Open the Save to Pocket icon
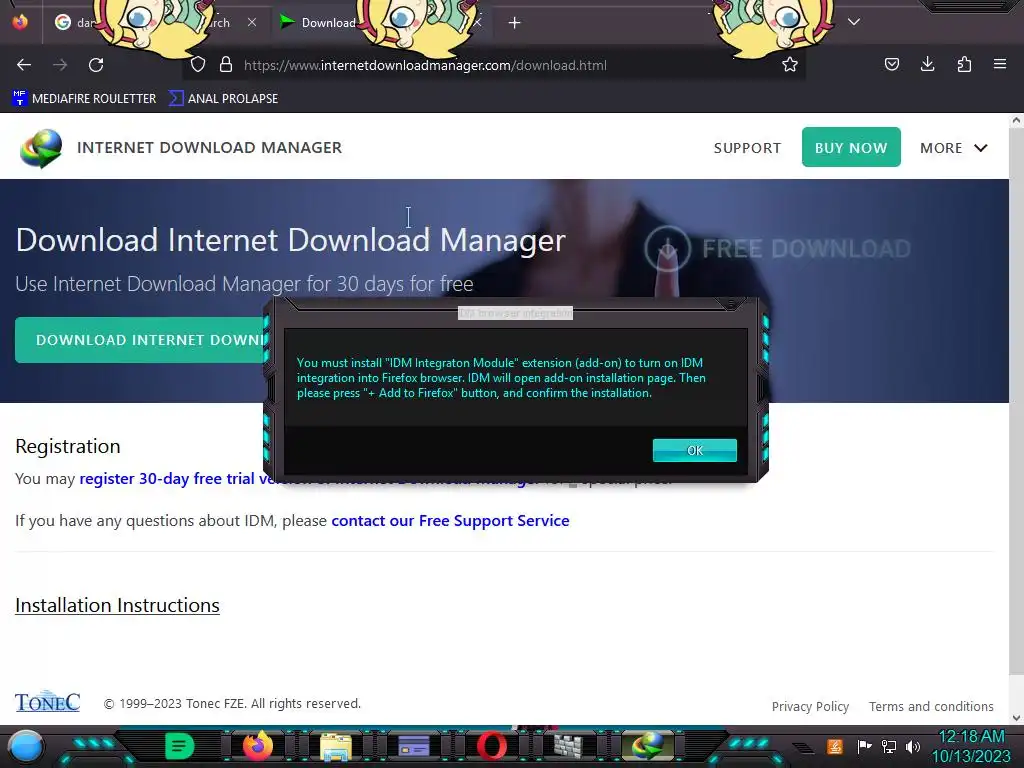Screen dimensions: 1024x768 tap(891, 64)
